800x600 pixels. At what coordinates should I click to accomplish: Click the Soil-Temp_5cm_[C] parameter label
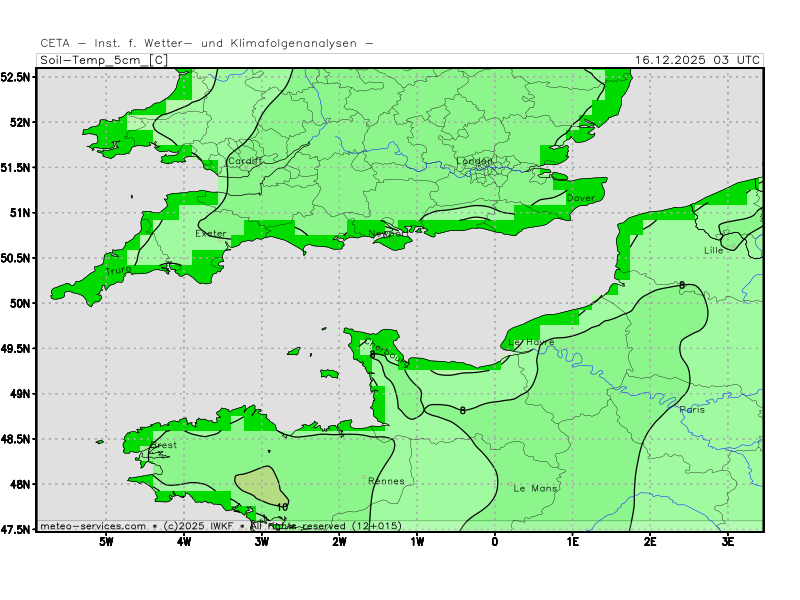point(102,60)
